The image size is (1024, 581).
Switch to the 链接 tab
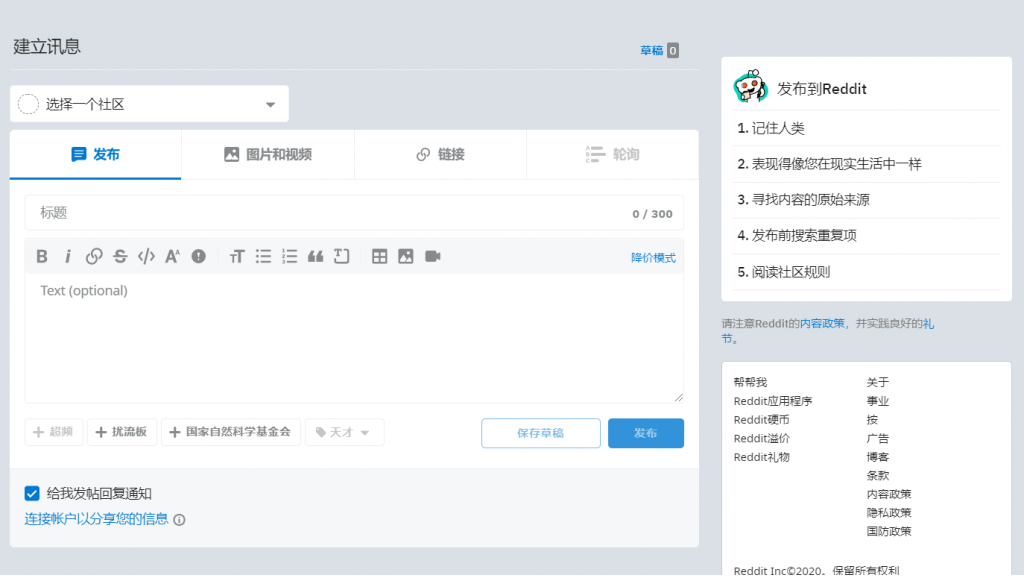pyautogui.click(x=441, y=155)
